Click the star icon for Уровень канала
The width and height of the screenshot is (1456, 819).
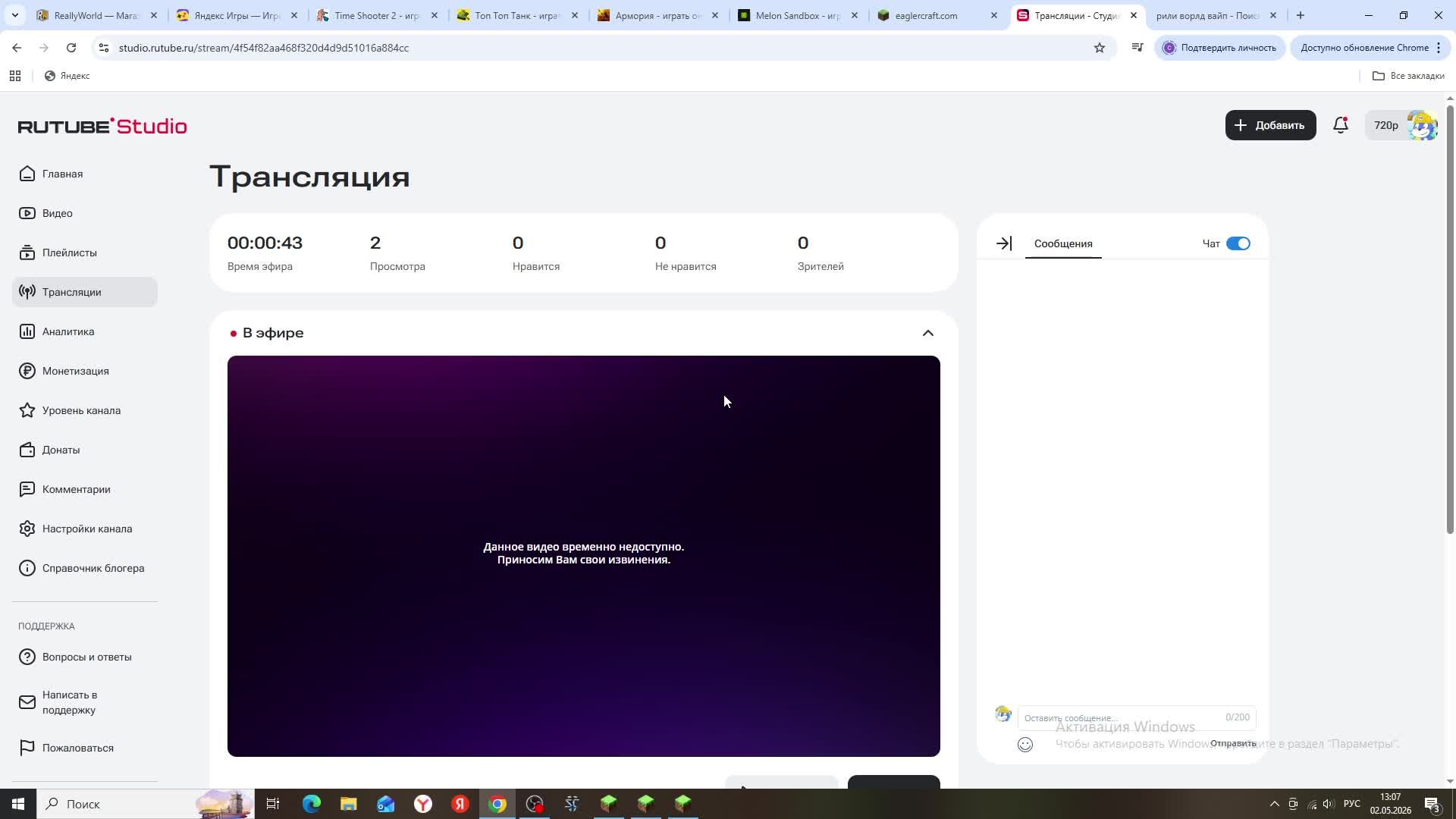tap(27, 410)
